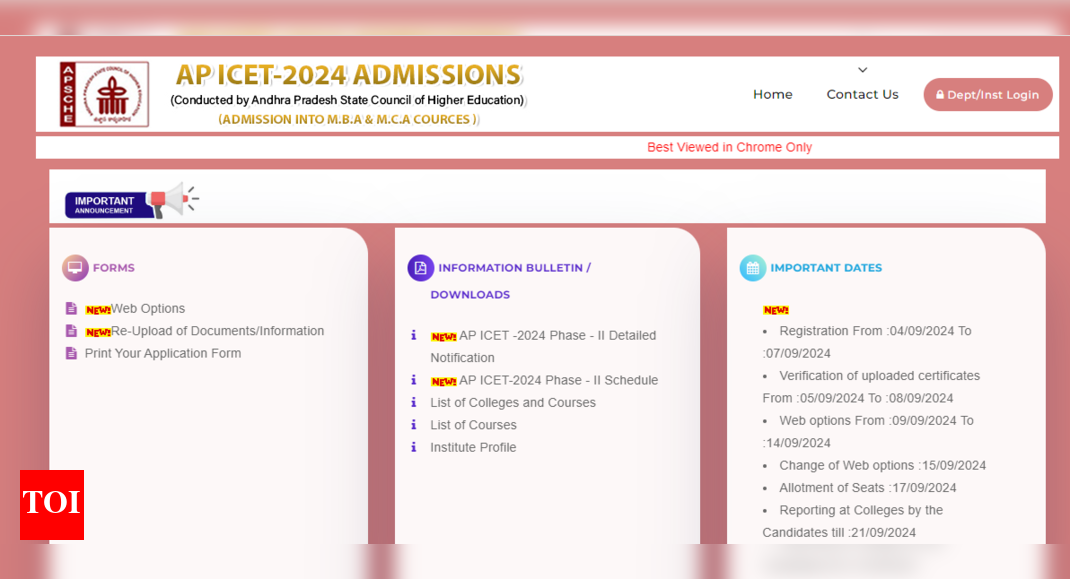Open Re-Upload of Documents/Information link
The width and height of the screenshot is (1070, 579).
(217, 331)
